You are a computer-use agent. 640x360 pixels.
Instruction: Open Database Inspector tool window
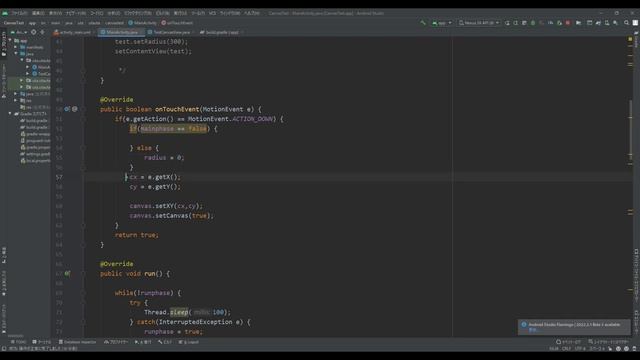(78, 342)
